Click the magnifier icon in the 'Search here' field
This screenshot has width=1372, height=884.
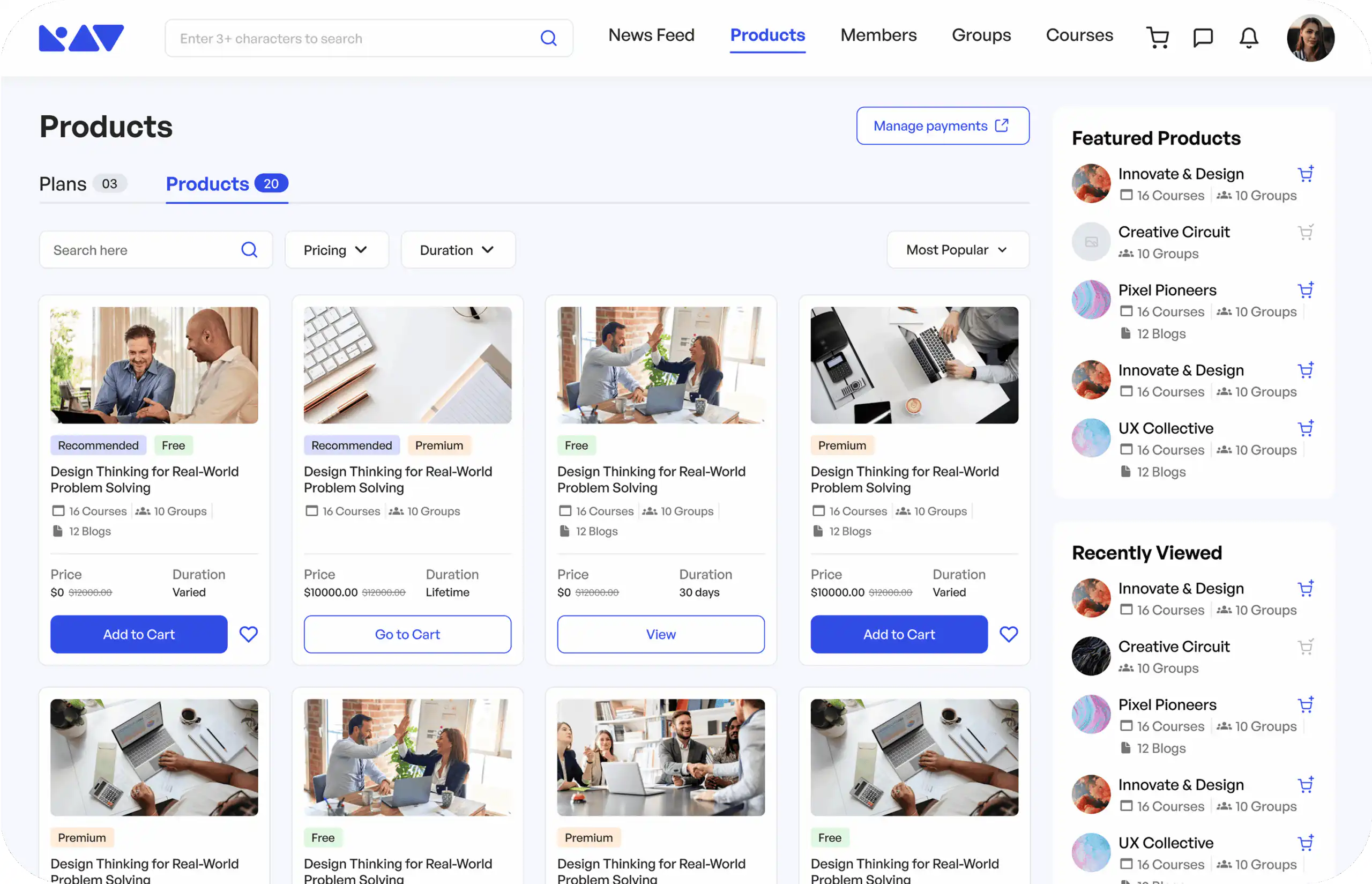(x=249, y=250)
